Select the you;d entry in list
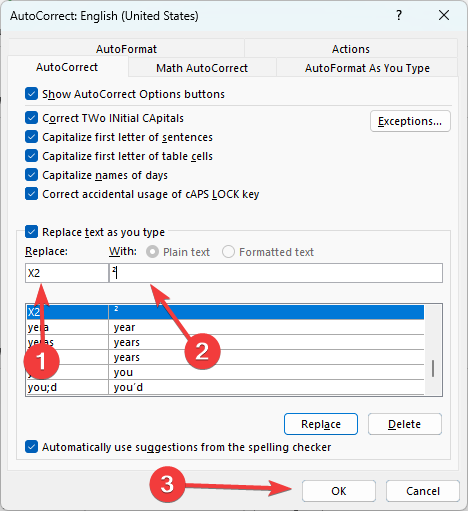The height and width of the screenshot is (511, 468). point(225,387)
